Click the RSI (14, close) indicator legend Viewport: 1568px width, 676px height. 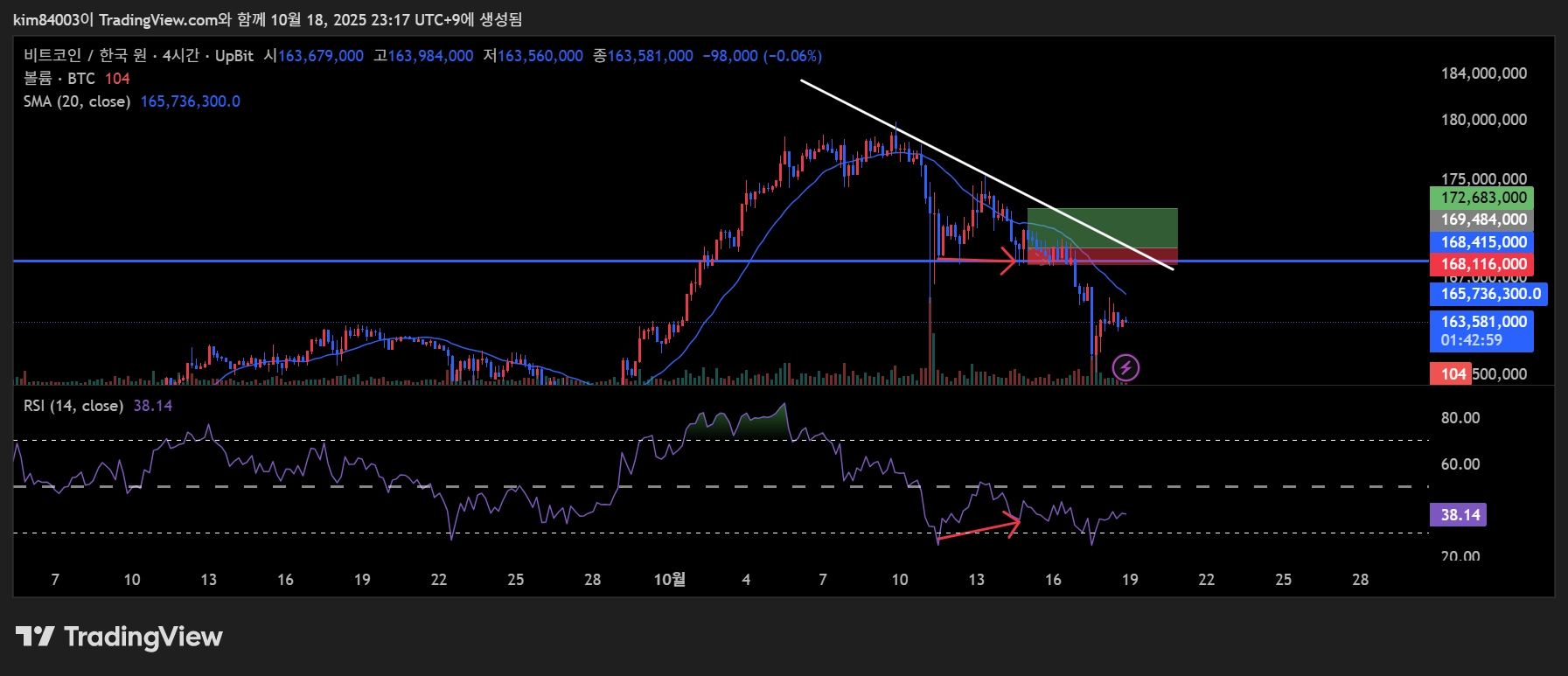coord(73,406)
